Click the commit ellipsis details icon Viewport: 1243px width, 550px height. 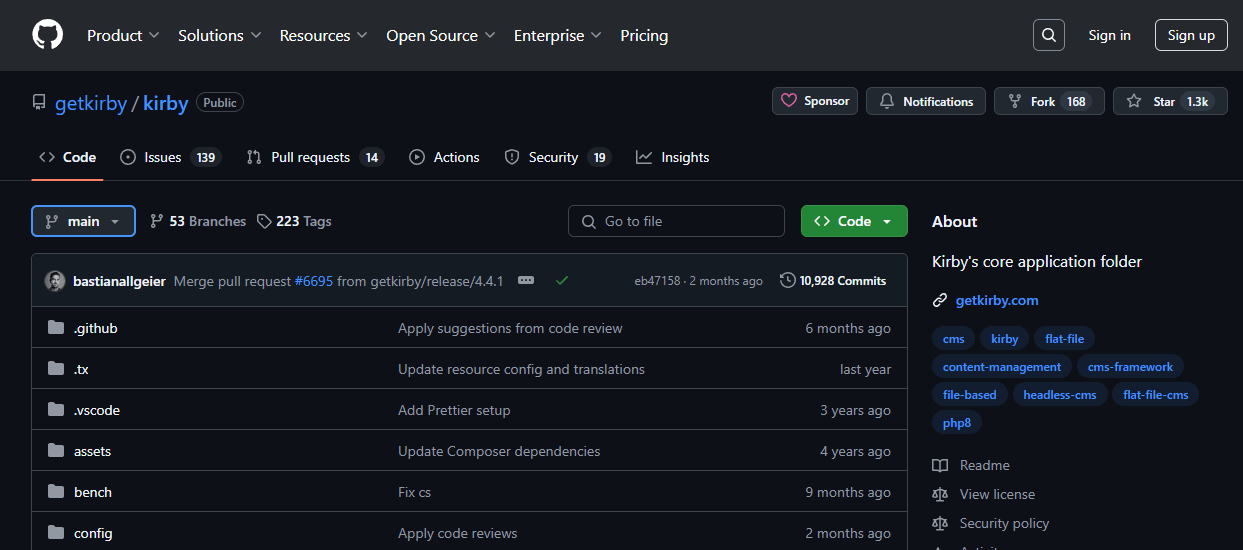coord(526,281)
